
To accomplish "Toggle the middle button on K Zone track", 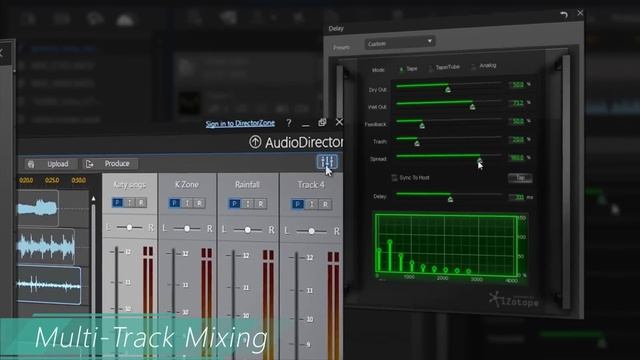I will pos(187,203).
